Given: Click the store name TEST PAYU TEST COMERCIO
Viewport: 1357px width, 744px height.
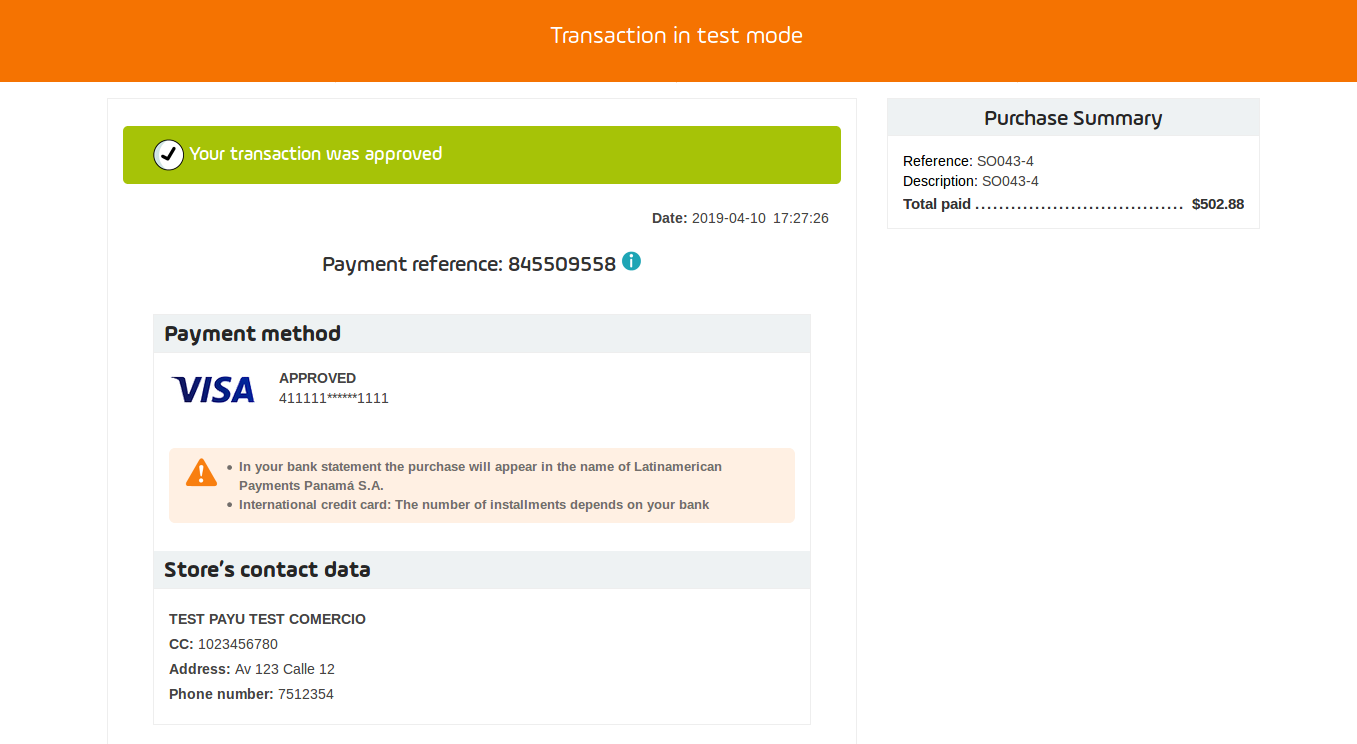Looking at the screenshot, I should [267, 619].
